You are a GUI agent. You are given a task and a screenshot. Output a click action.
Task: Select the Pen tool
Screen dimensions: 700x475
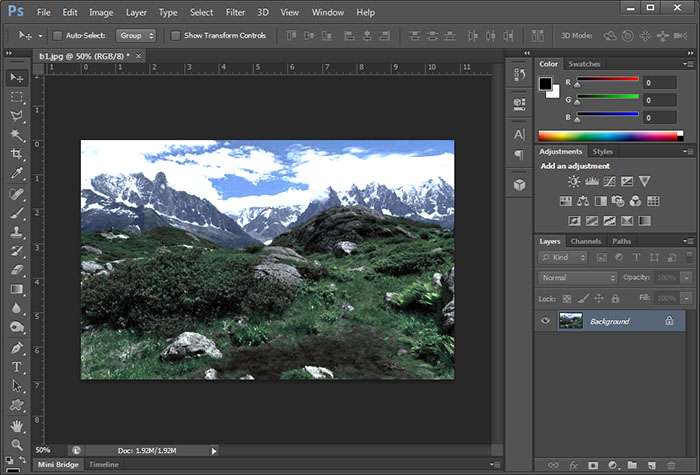17,348
